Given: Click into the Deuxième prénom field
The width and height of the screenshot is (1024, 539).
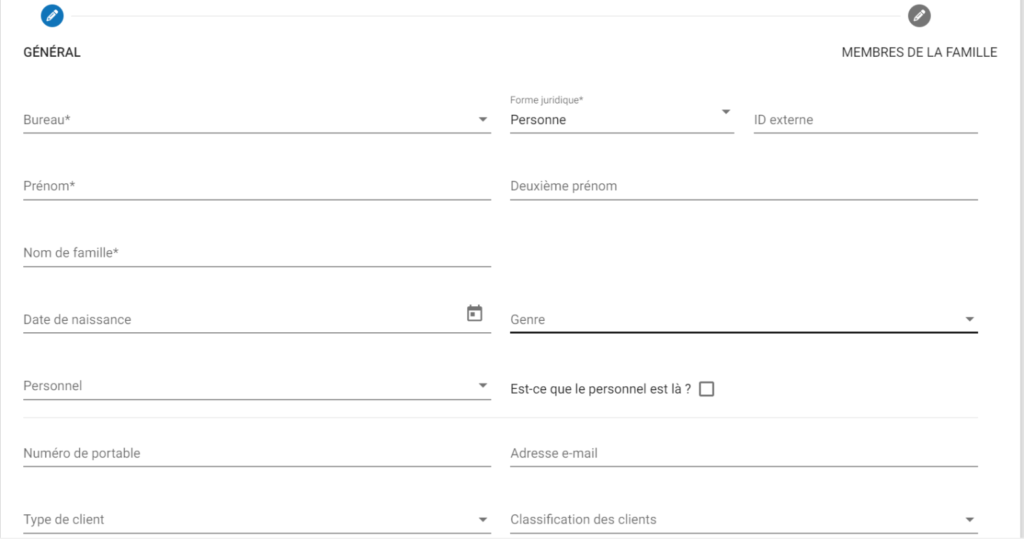Looking at the screenshot, I should click(743, 187).
